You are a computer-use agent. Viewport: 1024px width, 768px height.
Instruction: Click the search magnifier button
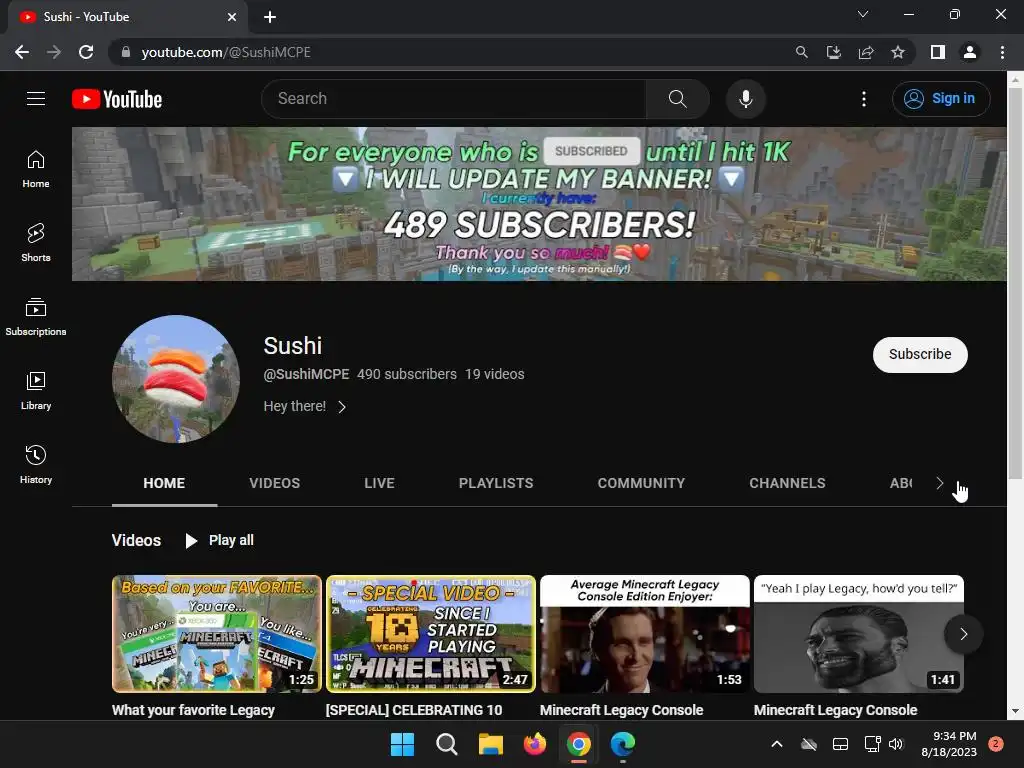(x=677, y=99)
